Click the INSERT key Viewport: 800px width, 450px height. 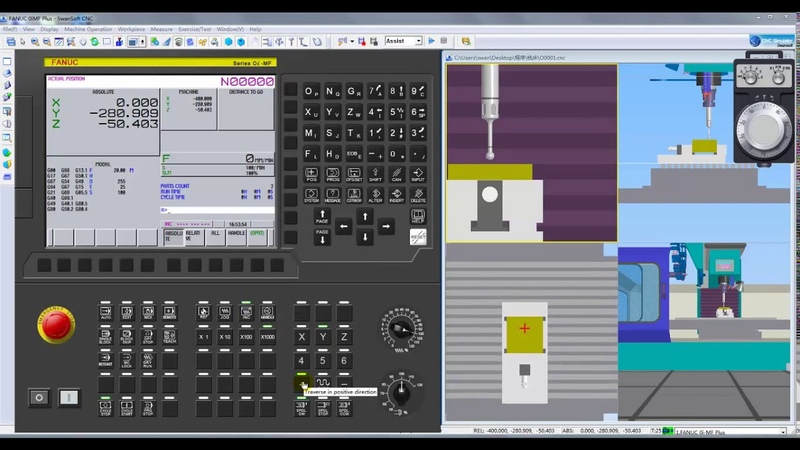point(397,195)
